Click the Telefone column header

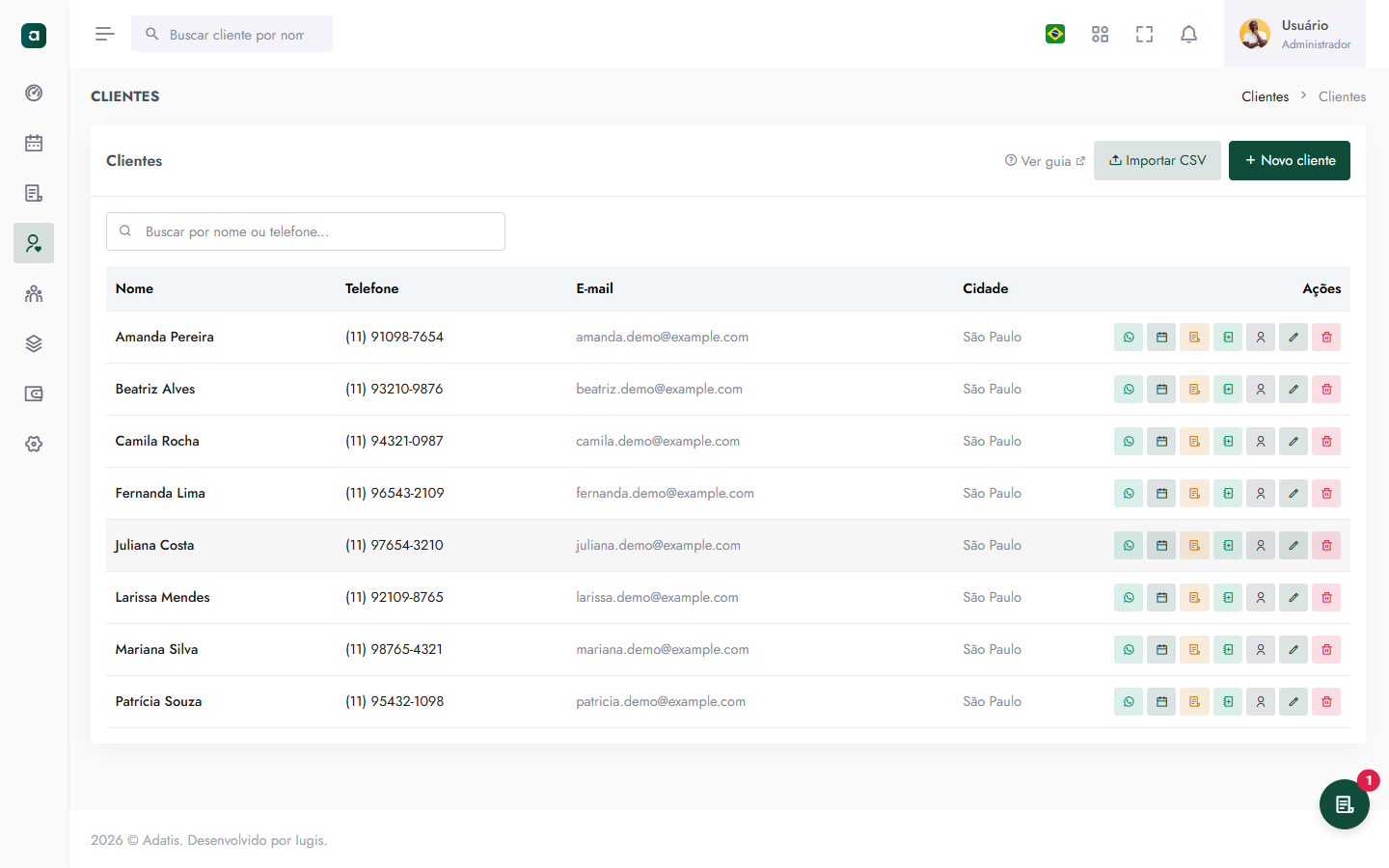click(x=371, y=288)
